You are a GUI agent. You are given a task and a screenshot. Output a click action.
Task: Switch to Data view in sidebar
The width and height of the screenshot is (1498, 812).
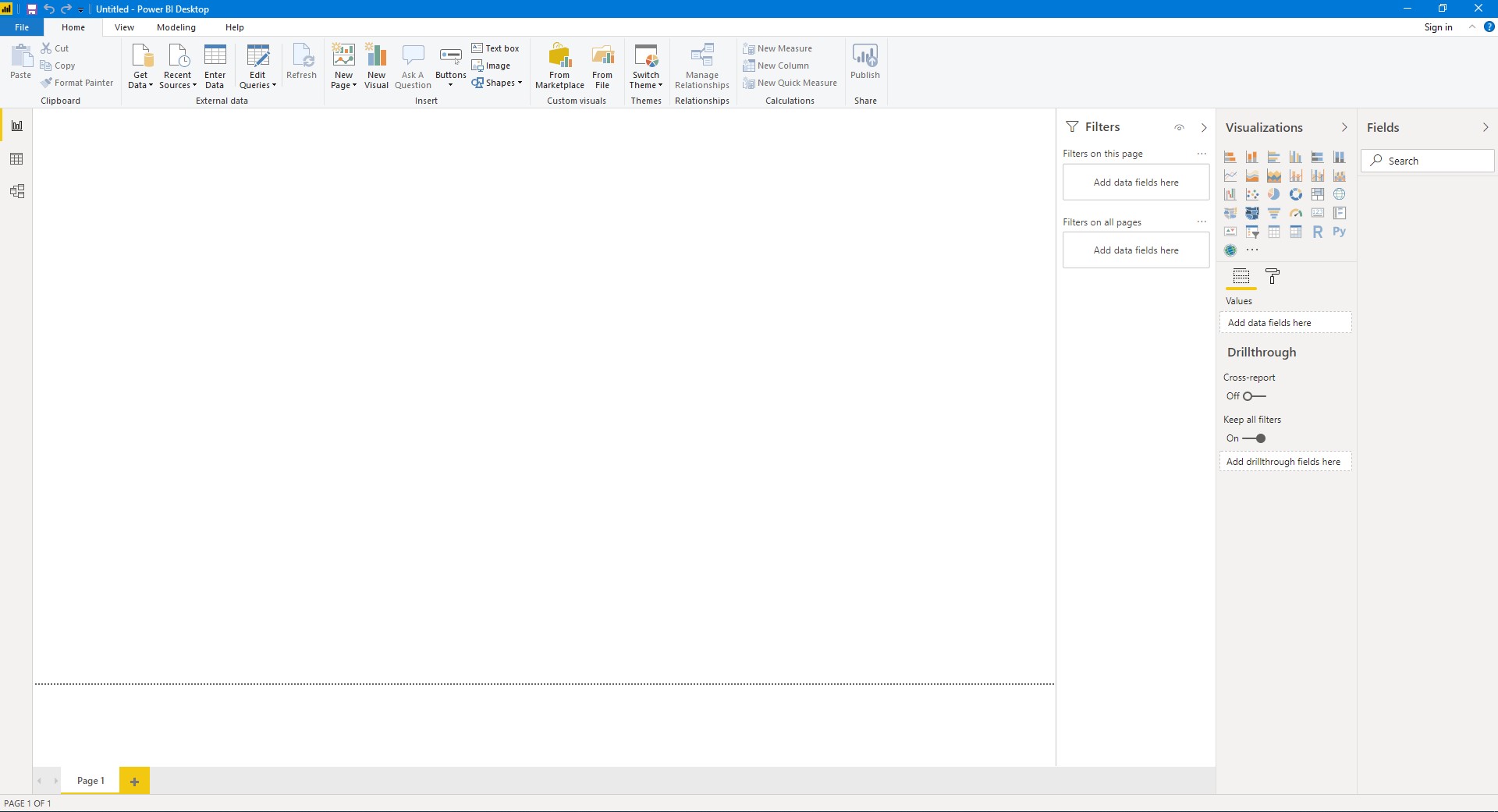16,159
